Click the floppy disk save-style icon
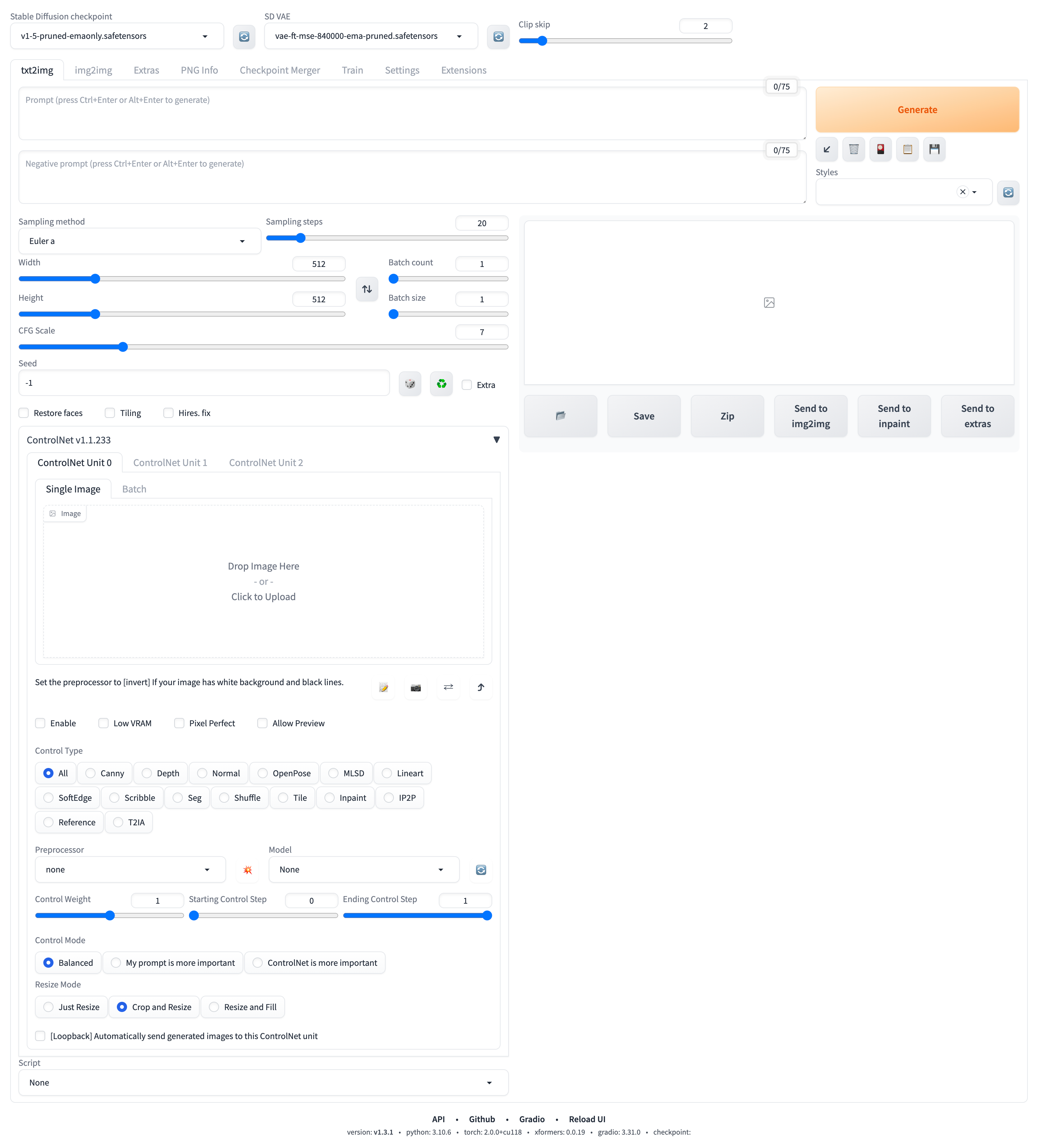The image size is (1038, 1148). coord(934,149)
